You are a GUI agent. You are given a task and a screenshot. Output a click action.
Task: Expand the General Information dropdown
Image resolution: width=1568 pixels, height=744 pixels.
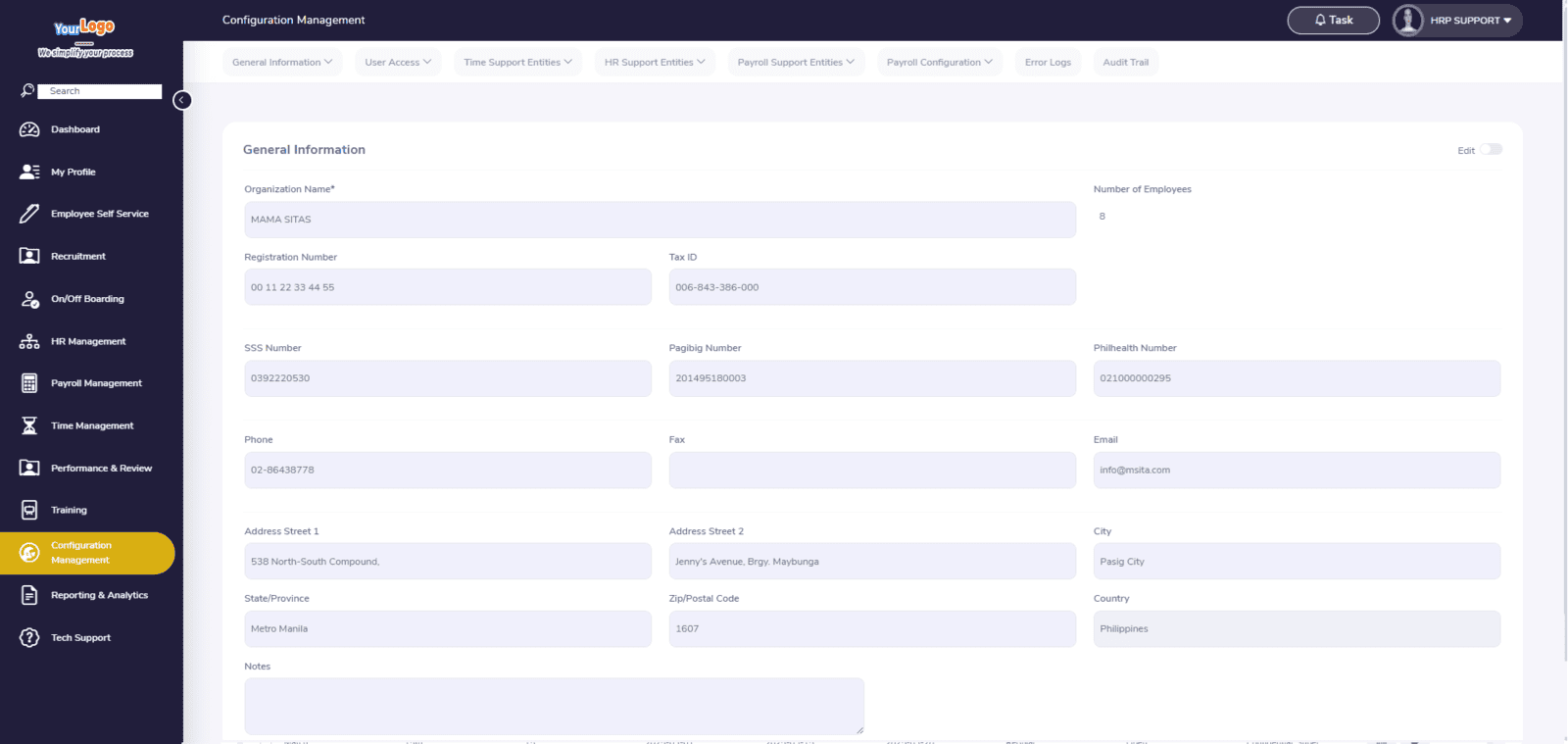282,63
